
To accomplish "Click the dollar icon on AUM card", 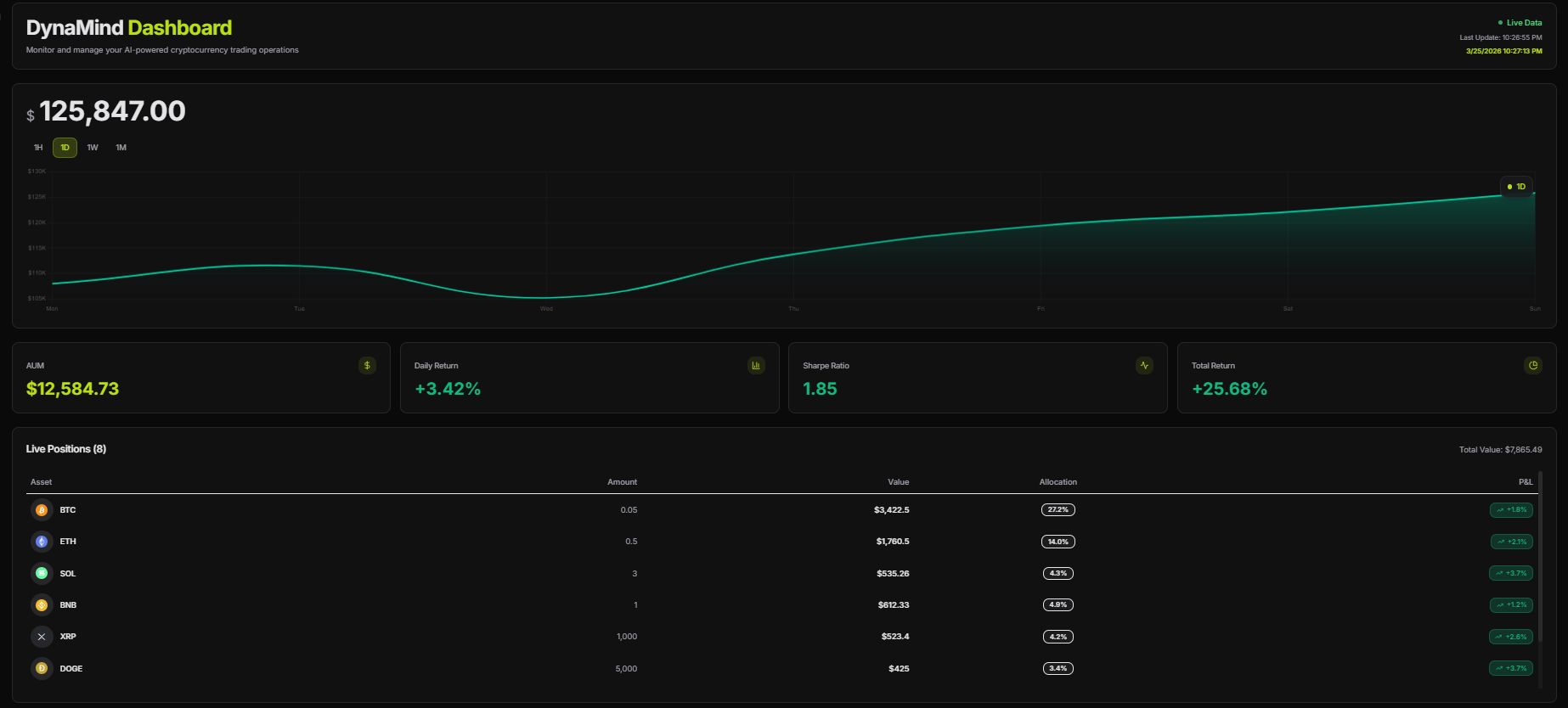I will (x=367, y=366).
